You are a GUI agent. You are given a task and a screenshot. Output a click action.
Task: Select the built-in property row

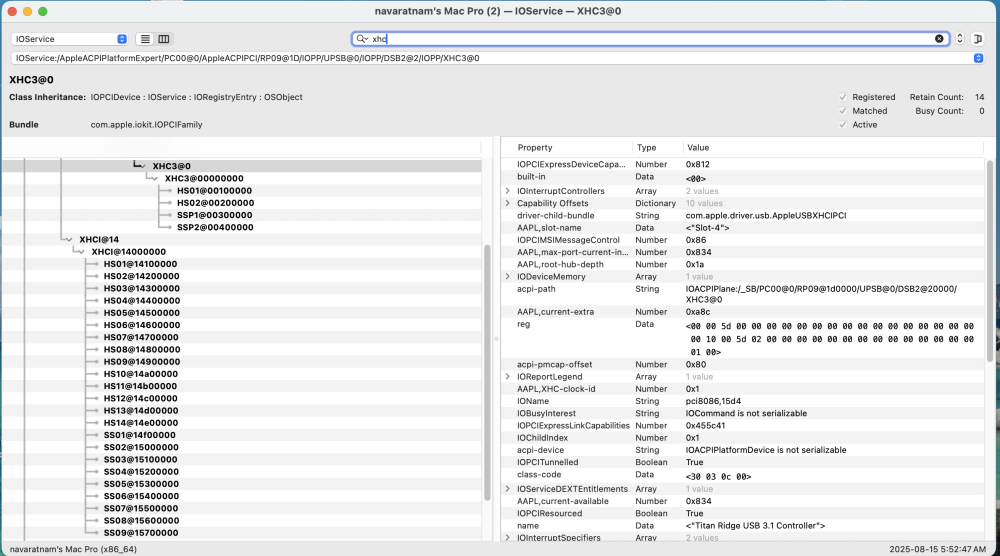coord(743,177)
